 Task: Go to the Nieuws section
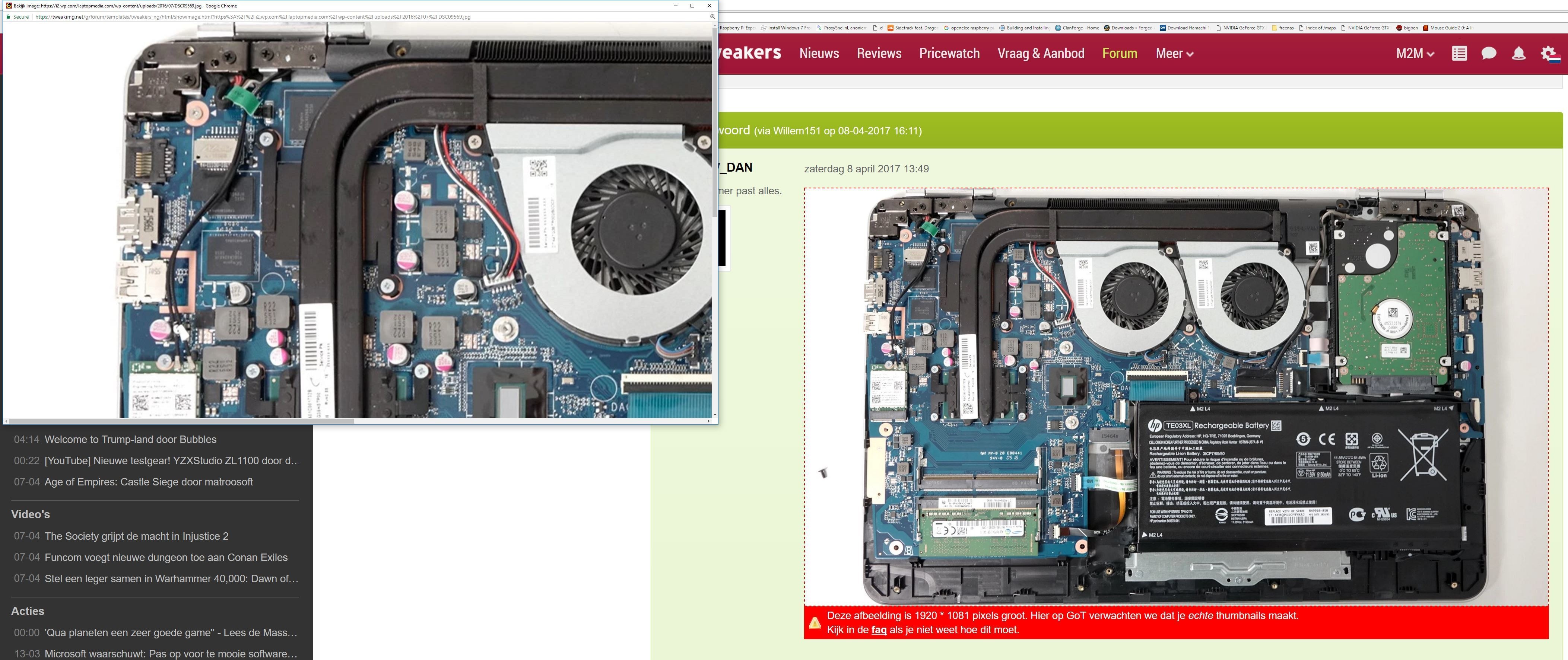[819, 54]
